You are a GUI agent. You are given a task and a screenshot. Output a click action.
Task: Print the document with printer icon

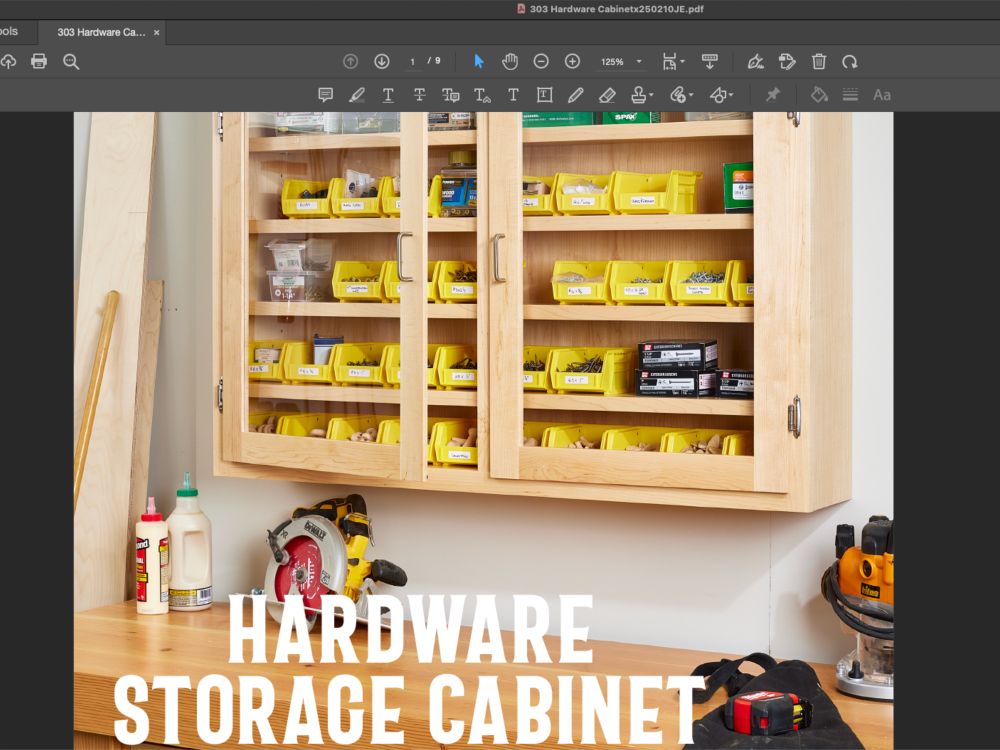[39, 61]
